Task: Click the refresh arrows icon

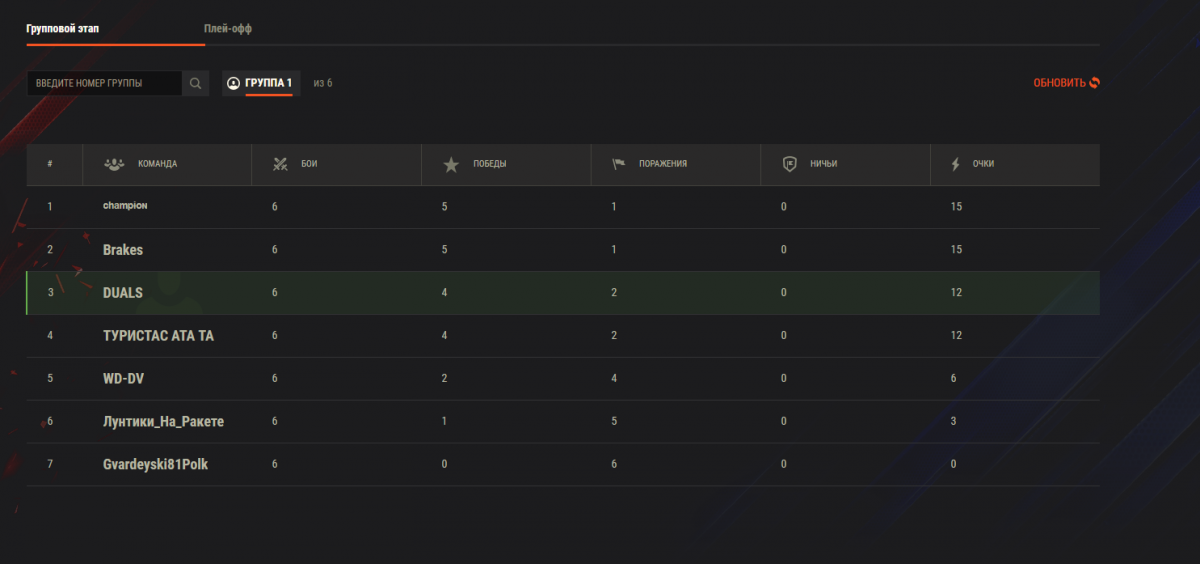Action: click(1095, 83)
